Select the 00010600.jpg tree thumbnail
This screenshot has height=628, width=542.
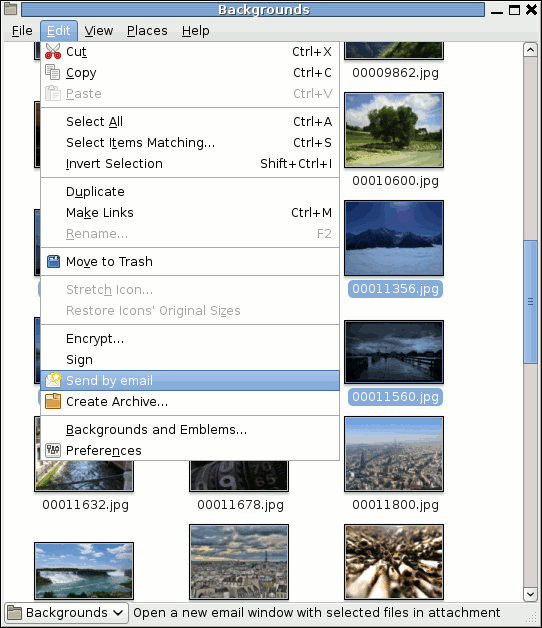point(394,130)
